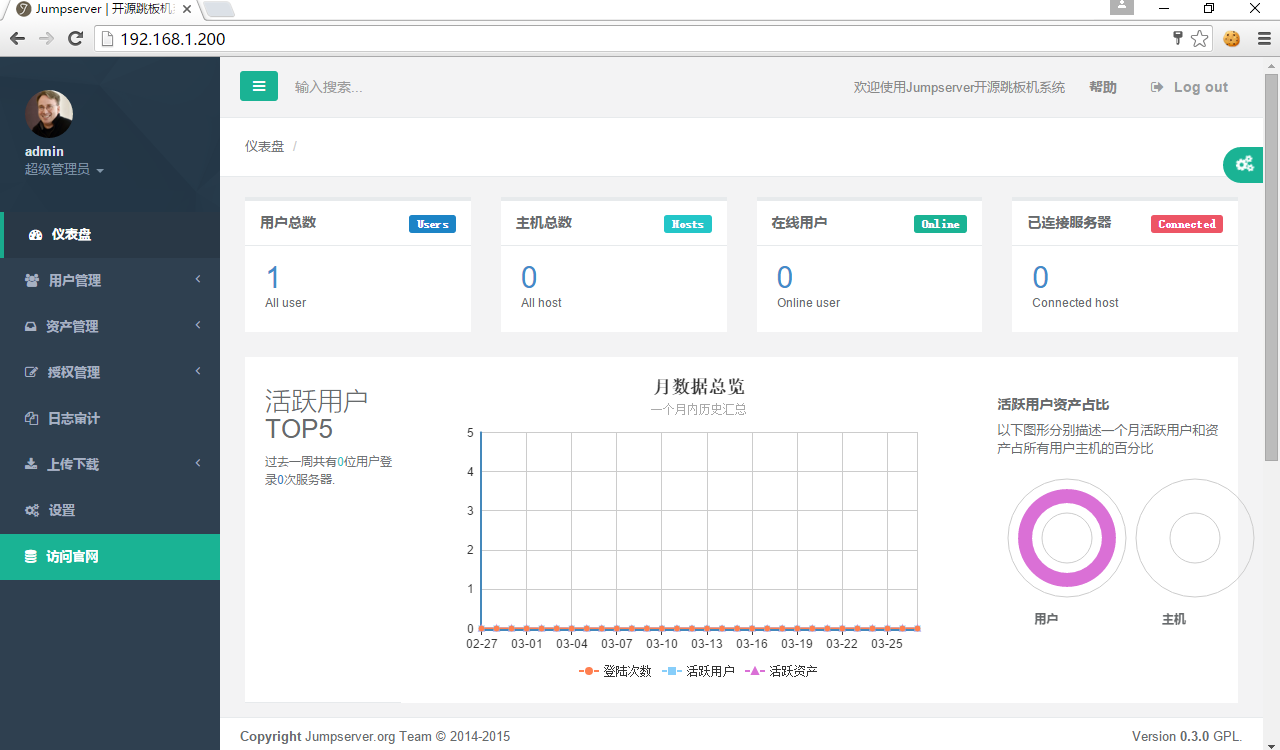
Task: Click the users icon beside 用户管理
Action: click(x=32, y=281)
